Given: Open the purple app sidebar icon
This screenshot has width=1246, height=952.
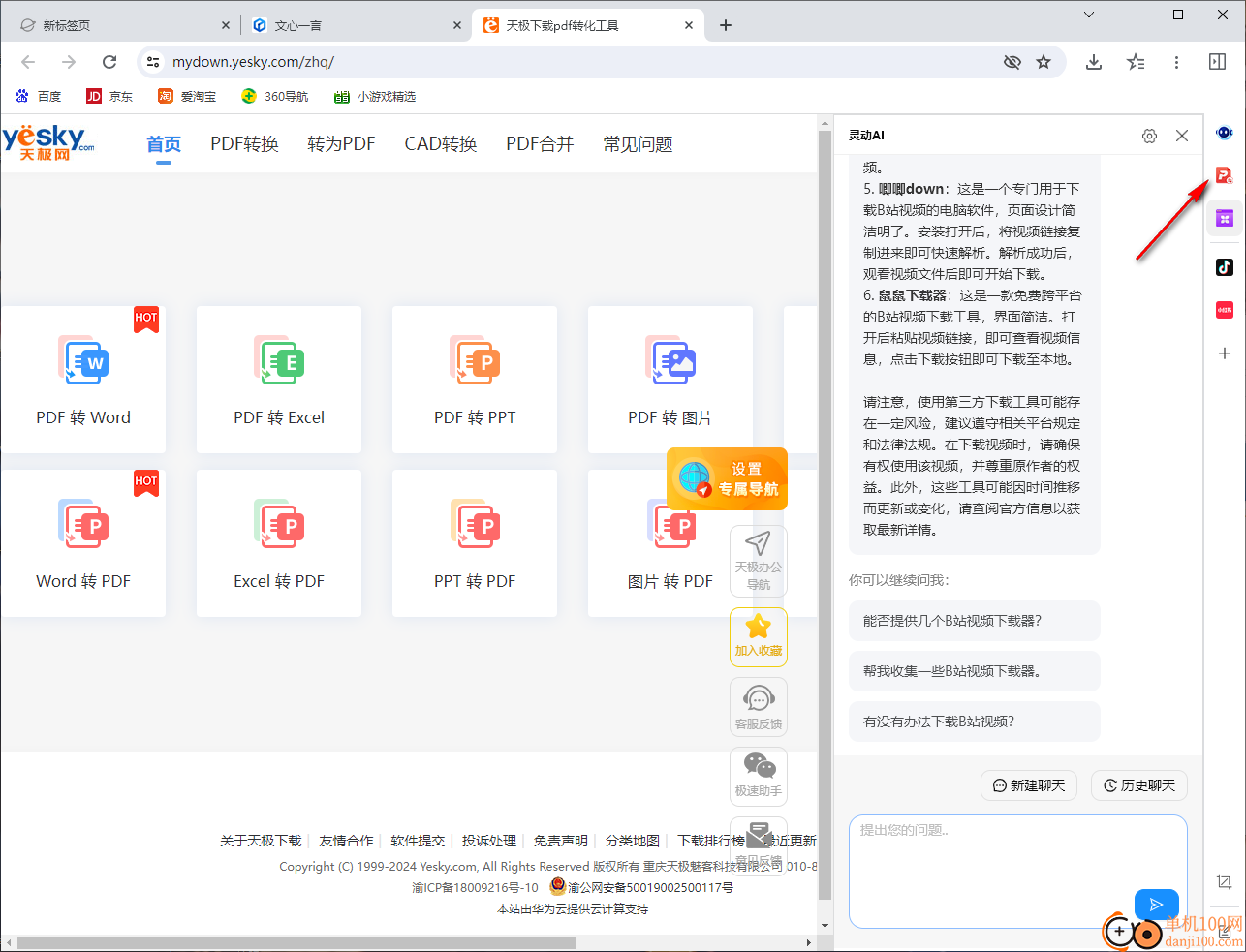Looking at the screenshot, I should (1225, 219).
